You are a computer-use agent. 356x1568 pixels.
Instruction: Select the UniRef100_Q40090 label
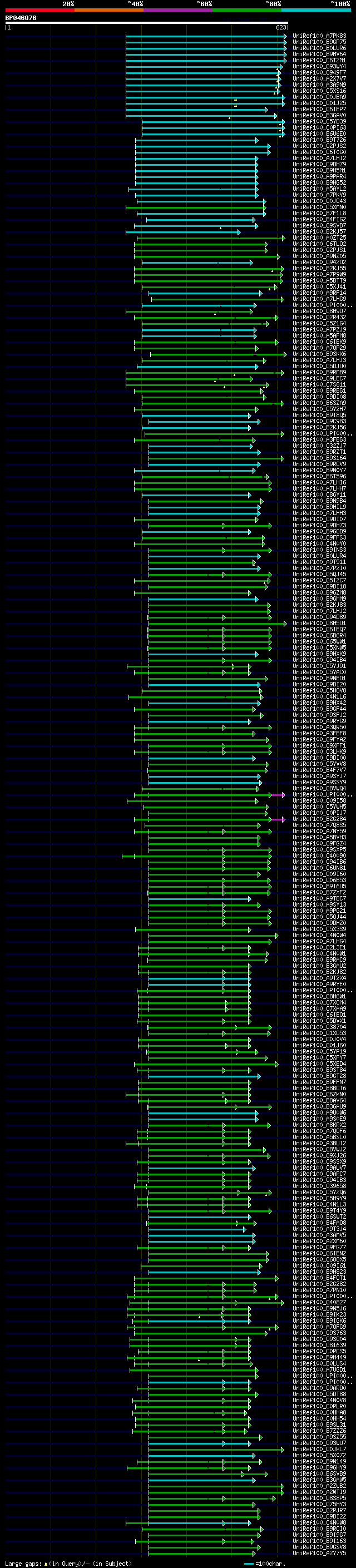point(319,856)
